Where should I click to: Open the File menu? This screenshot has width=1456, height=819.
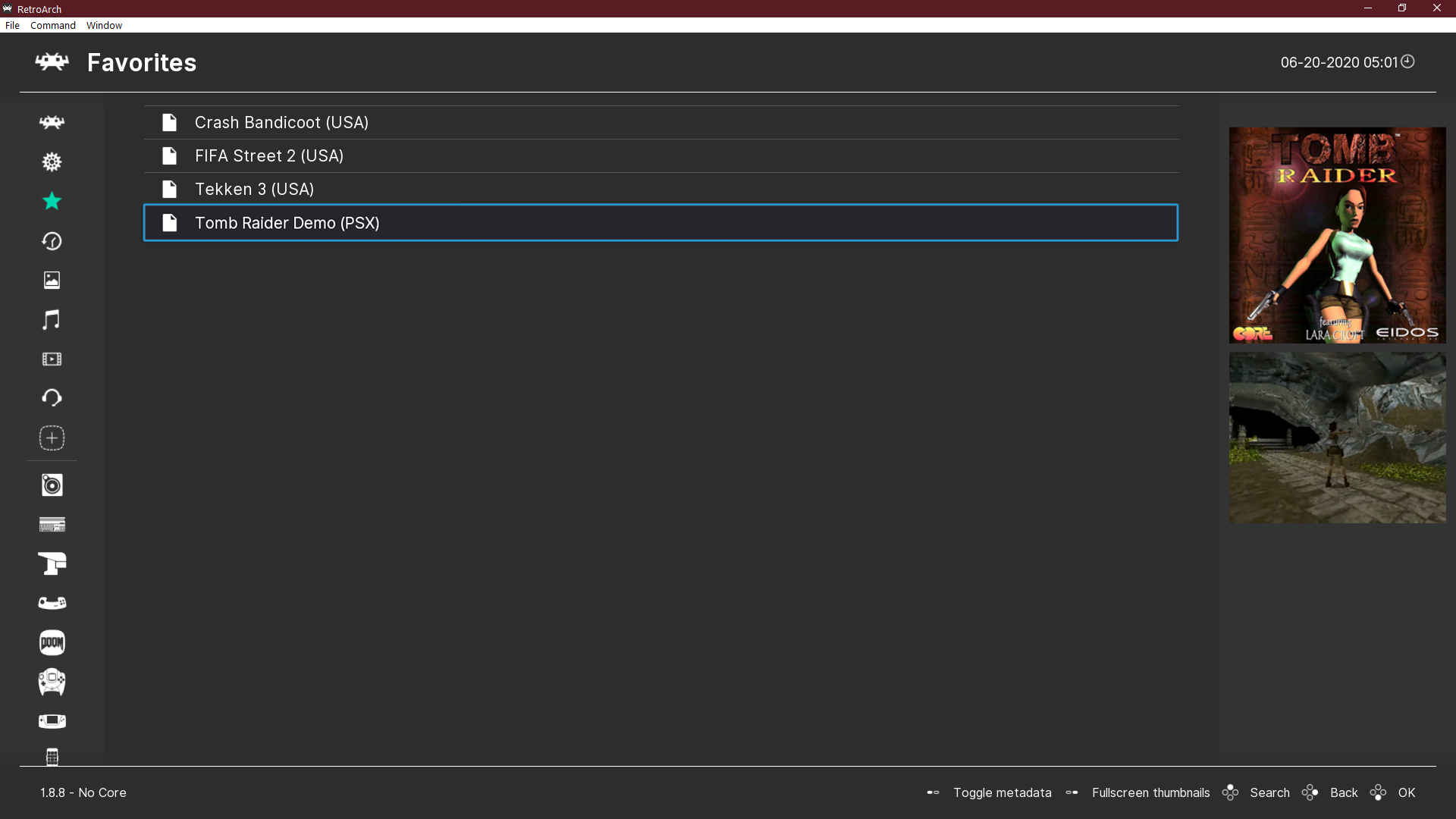point(12,25)
